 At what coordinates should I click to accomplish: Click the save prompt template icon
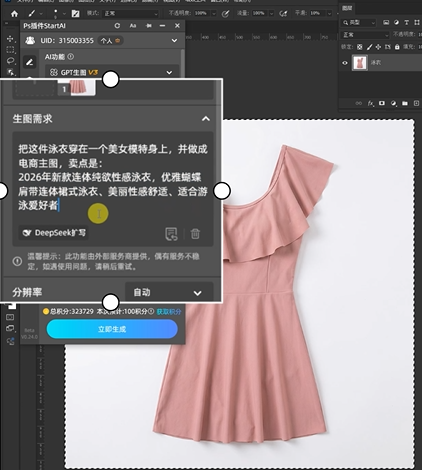[x=171, y=234]
